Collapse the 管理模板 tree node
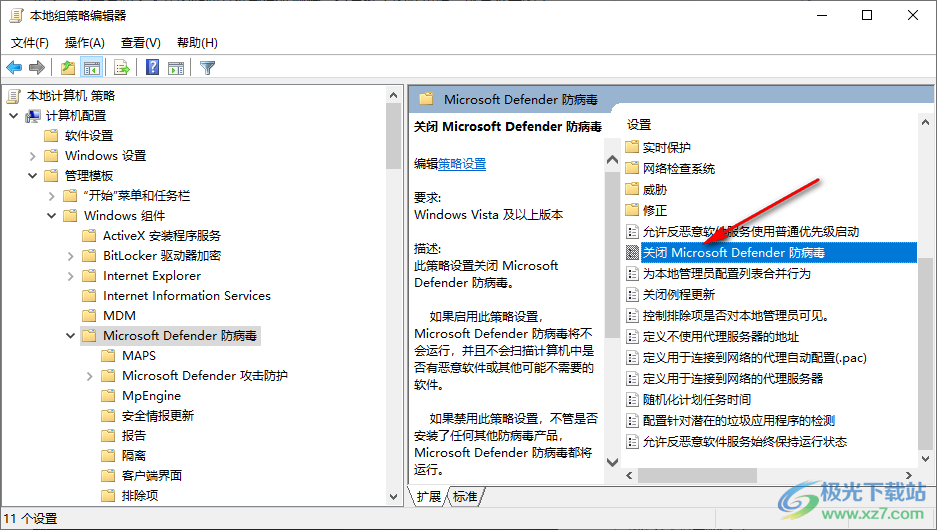 click(x=33, y=176)
